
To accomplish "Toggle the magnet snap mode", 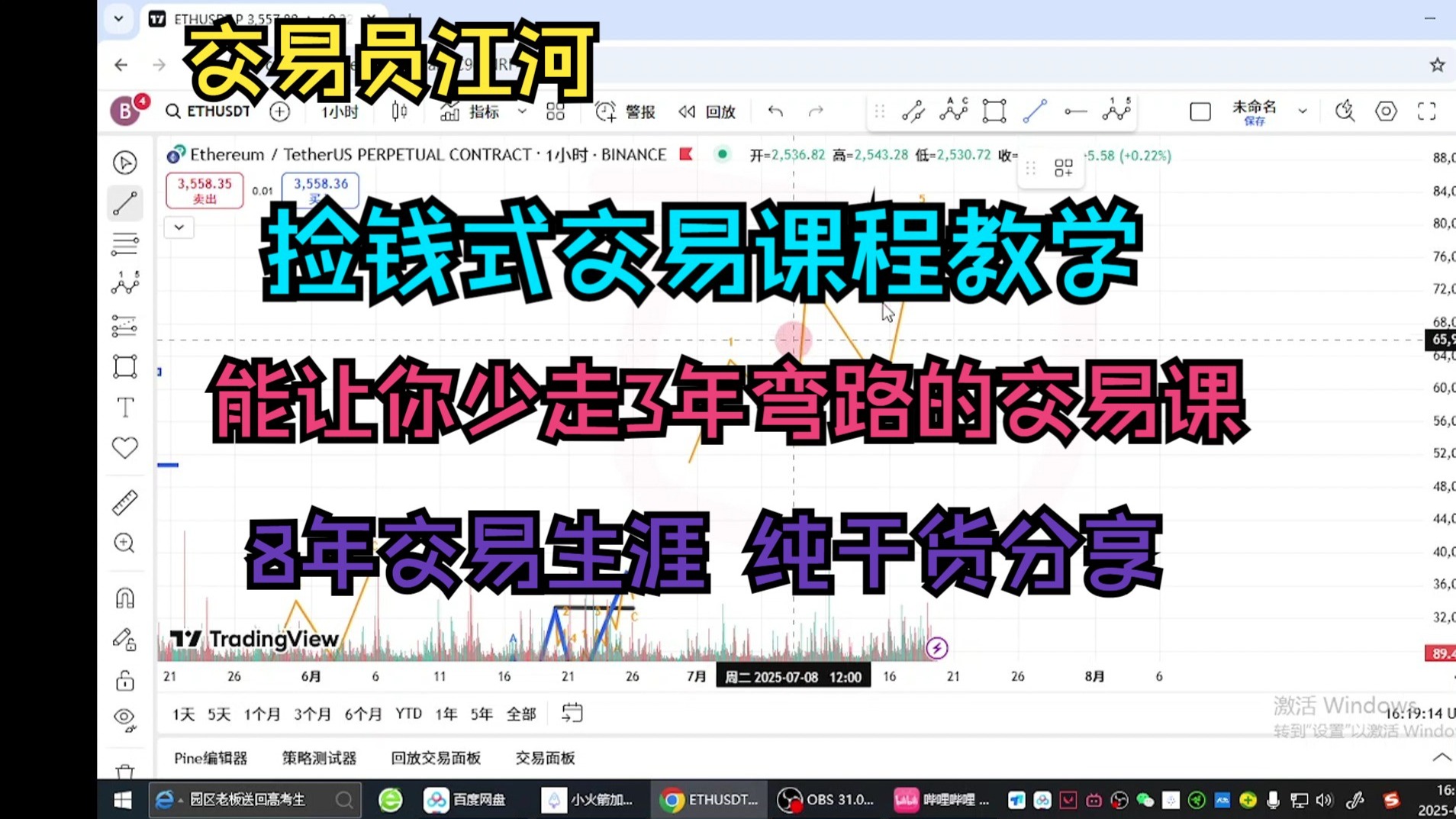I will pos(125,598).
